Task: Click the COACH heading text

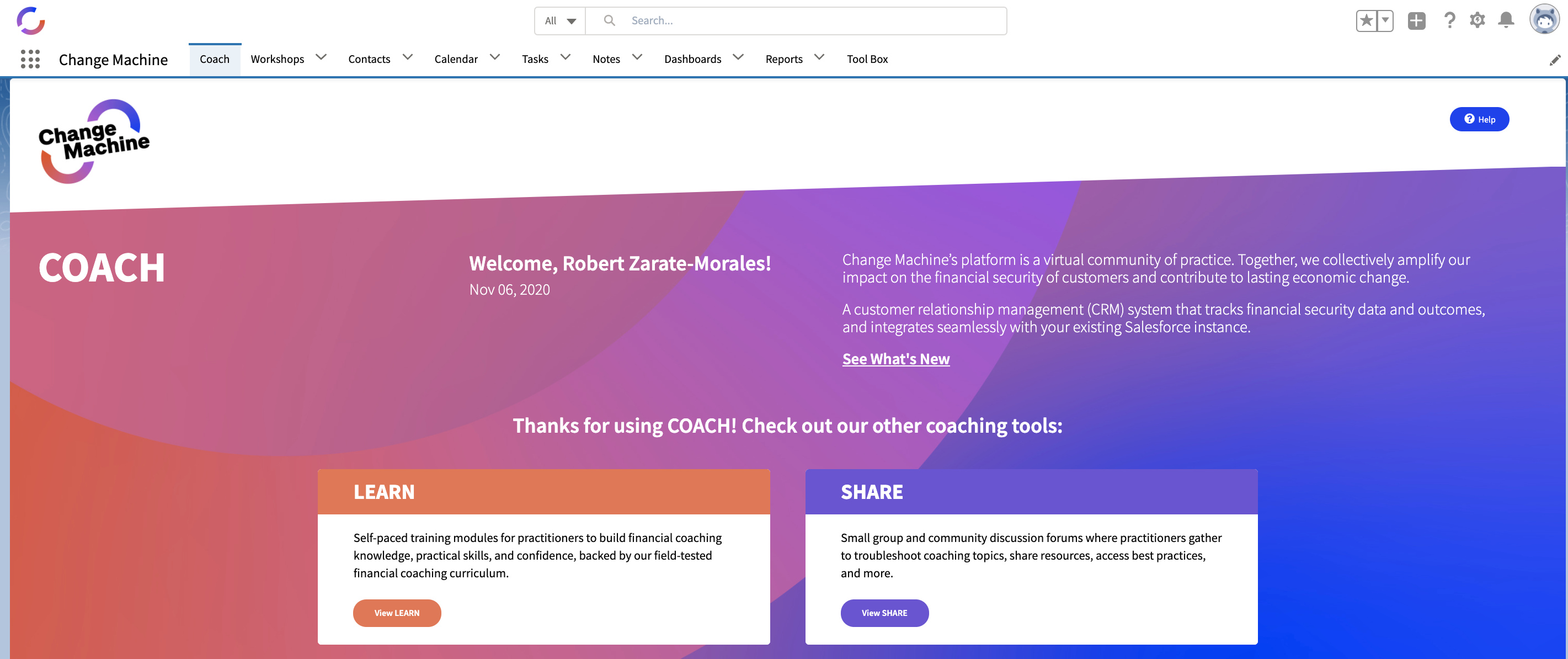Action: point(102,268)
